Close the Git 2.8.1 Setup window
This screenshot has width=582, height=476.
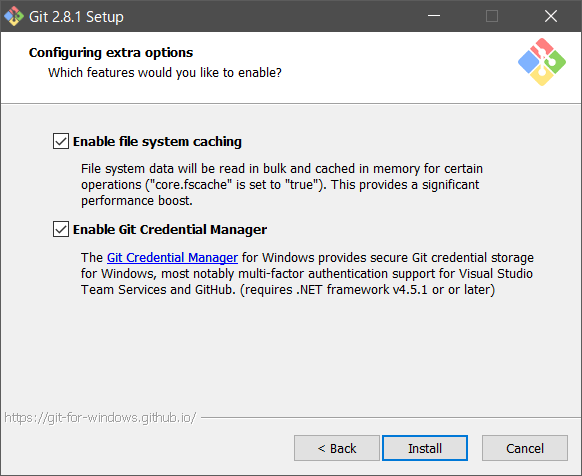[x=551, y=16]
